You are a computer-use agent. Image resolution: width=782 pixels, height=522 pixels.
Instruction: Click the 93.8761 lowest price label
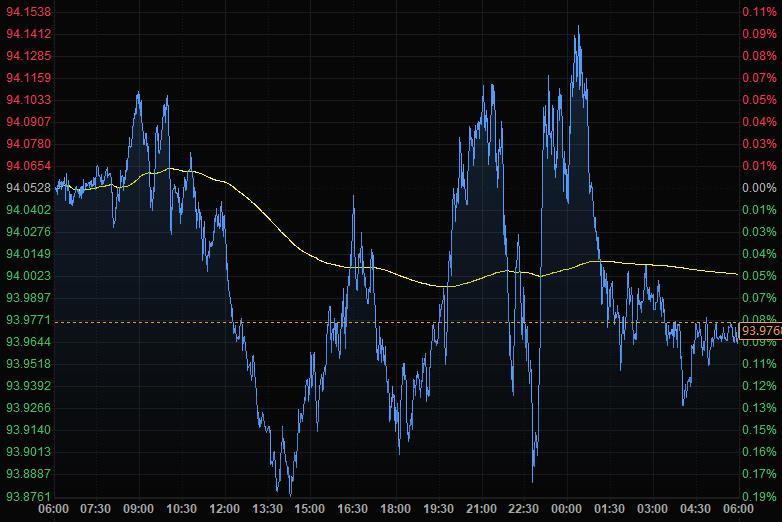click(28, 496)
